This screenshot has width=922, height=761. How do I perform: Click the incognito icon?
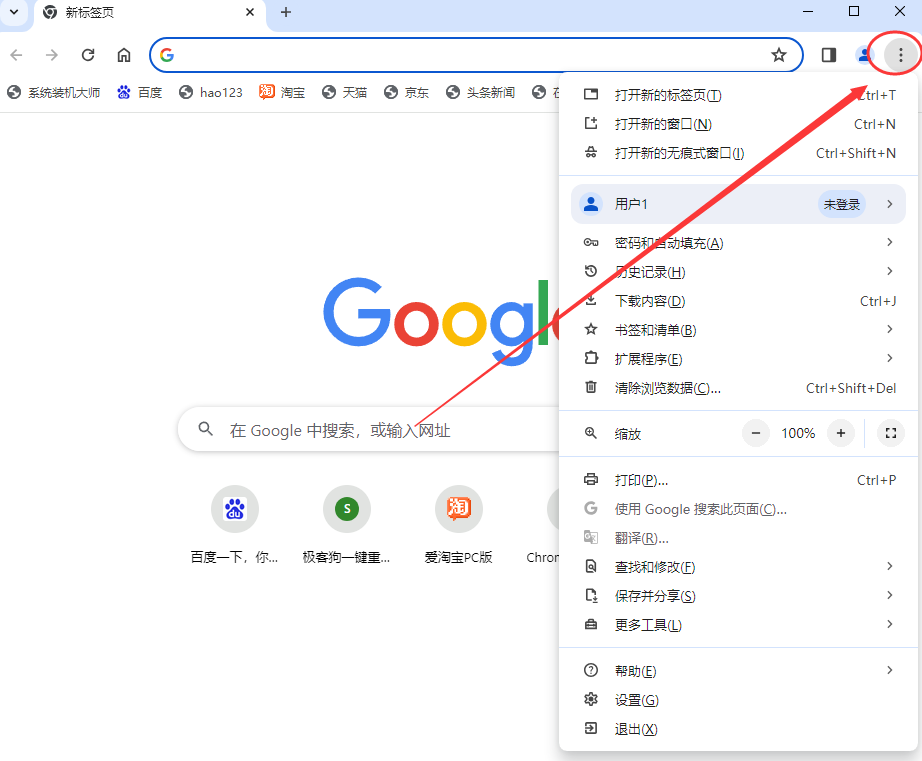tap(591, 153)
